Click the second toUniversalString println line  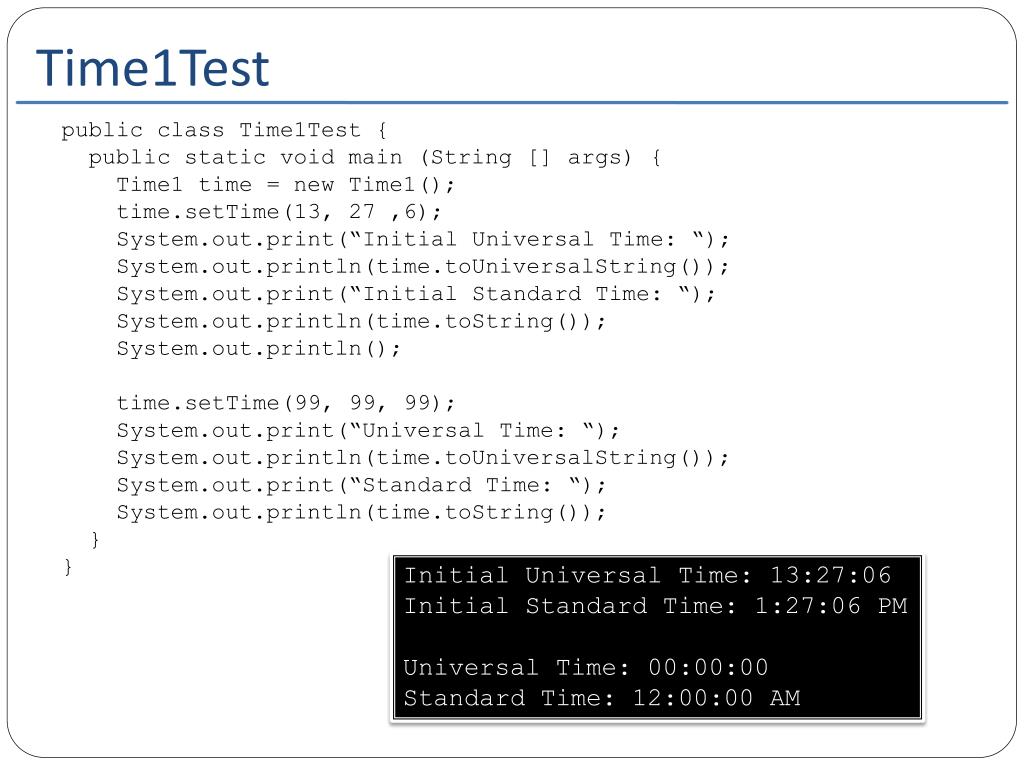click(x=423, y=457)
